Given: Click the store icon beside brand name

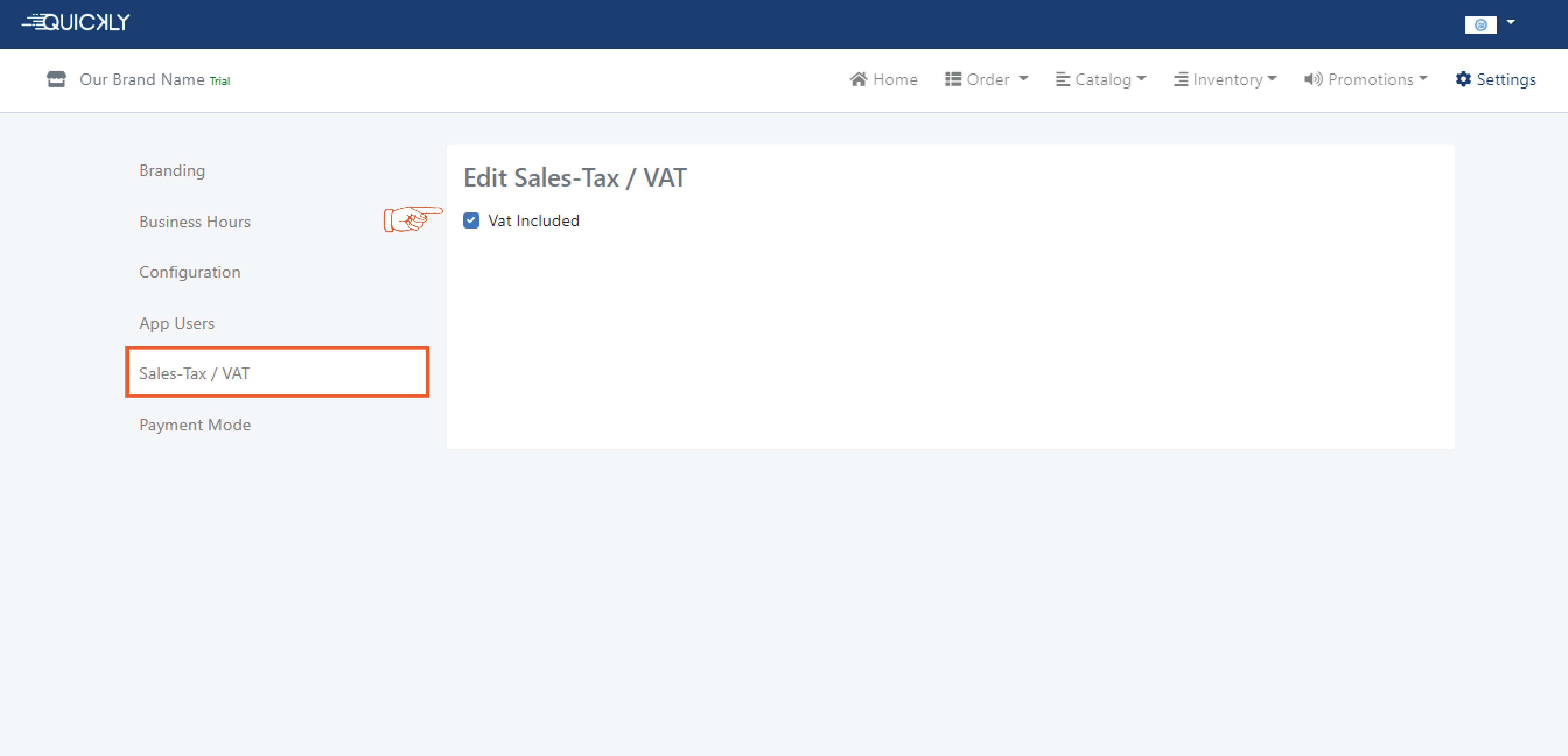Looking at the screenshot, I should click(56, 80).
